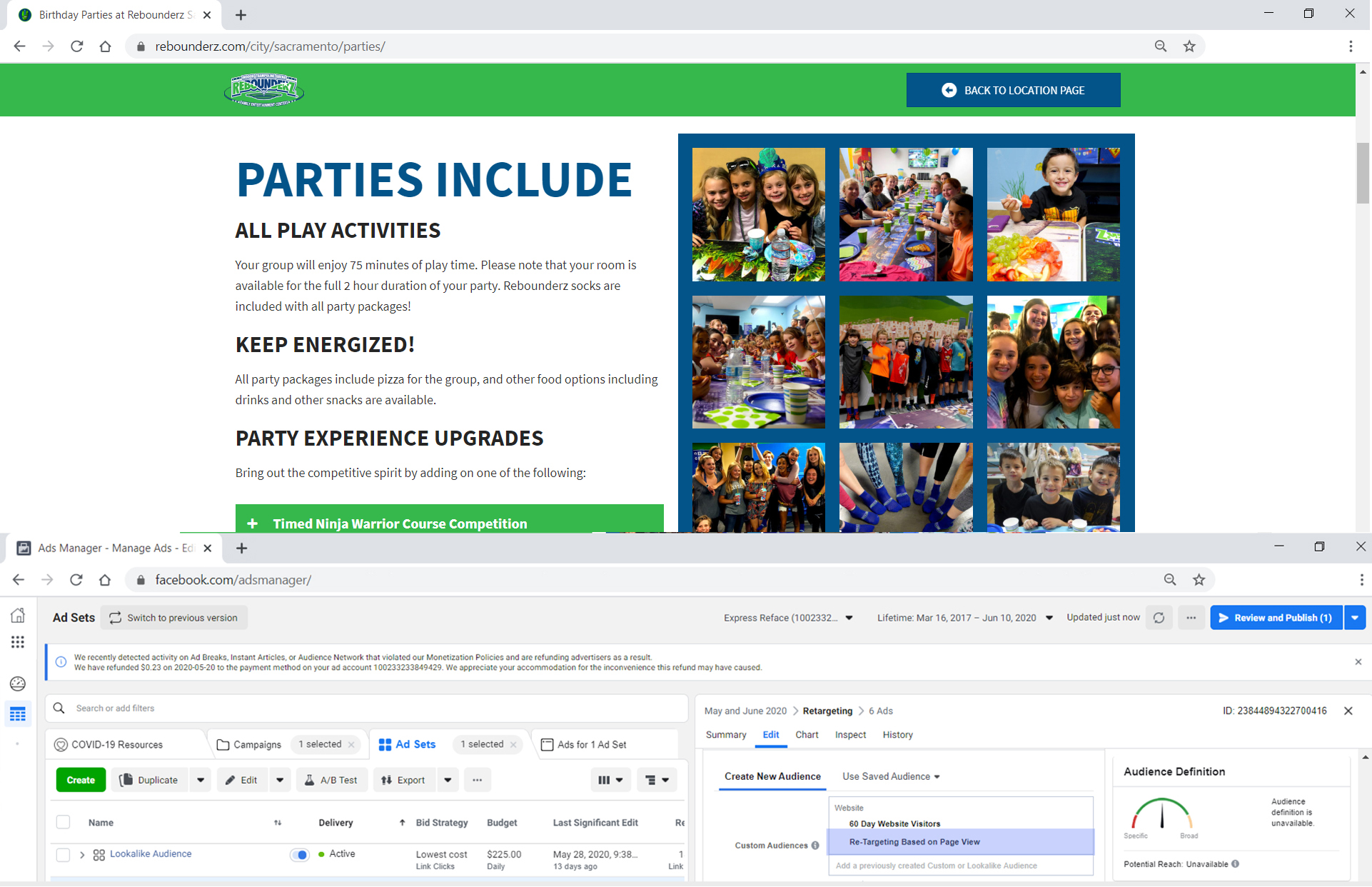Open the Summary tab
The image size is (1372, 887).
point(725,734)
